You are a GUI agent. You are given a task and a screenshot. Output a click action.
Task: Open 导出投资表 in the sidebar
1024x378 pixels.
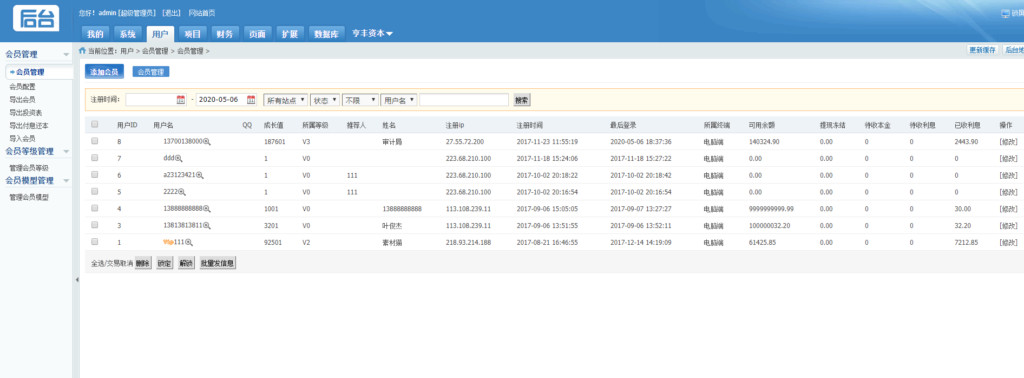(x=25, y=112)
